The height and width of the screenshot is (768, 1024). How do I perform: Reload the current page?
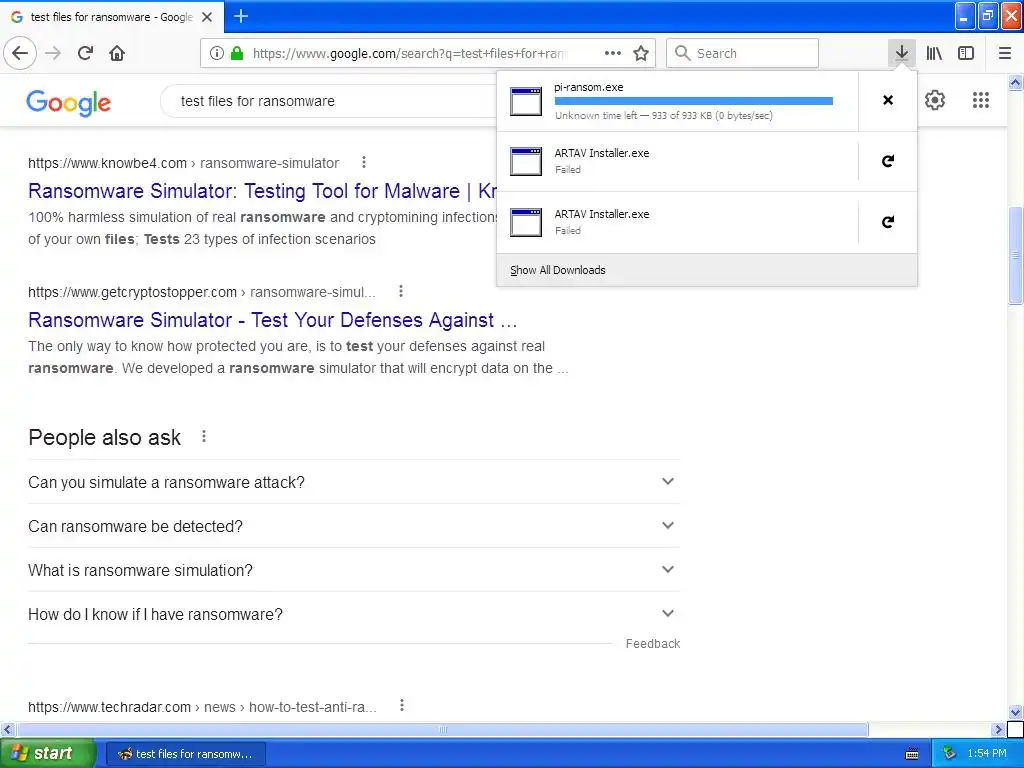point(85,53)
